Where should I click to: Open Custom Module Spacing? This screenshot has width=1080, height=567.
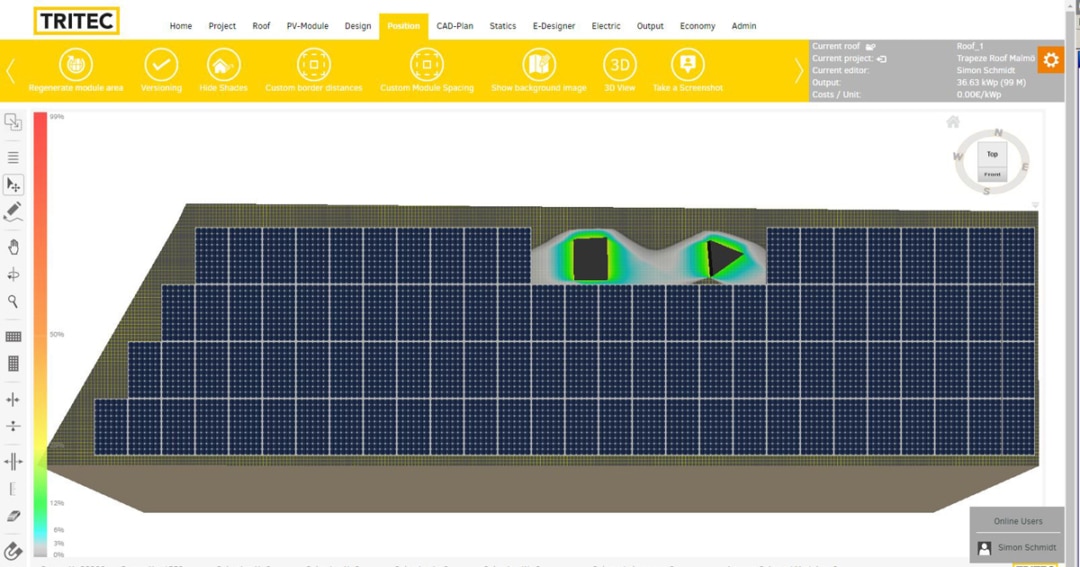427,65
